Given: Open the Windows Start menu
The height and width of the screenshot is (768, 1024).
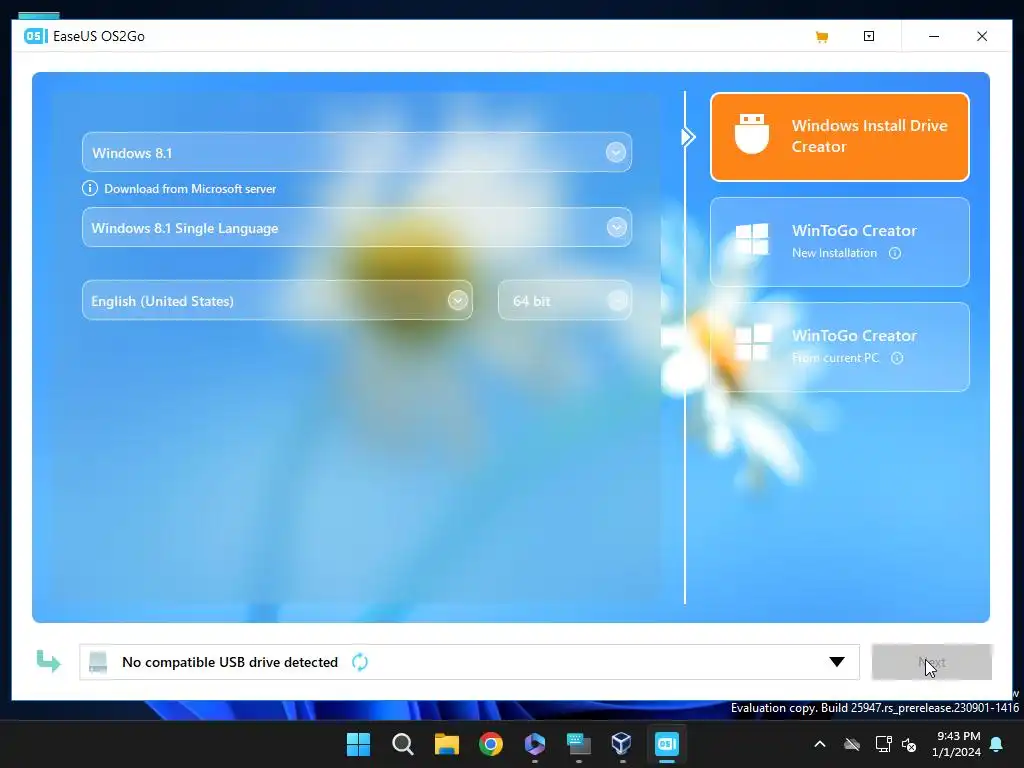Looking at the screenshot, I should tap(359, 744).
